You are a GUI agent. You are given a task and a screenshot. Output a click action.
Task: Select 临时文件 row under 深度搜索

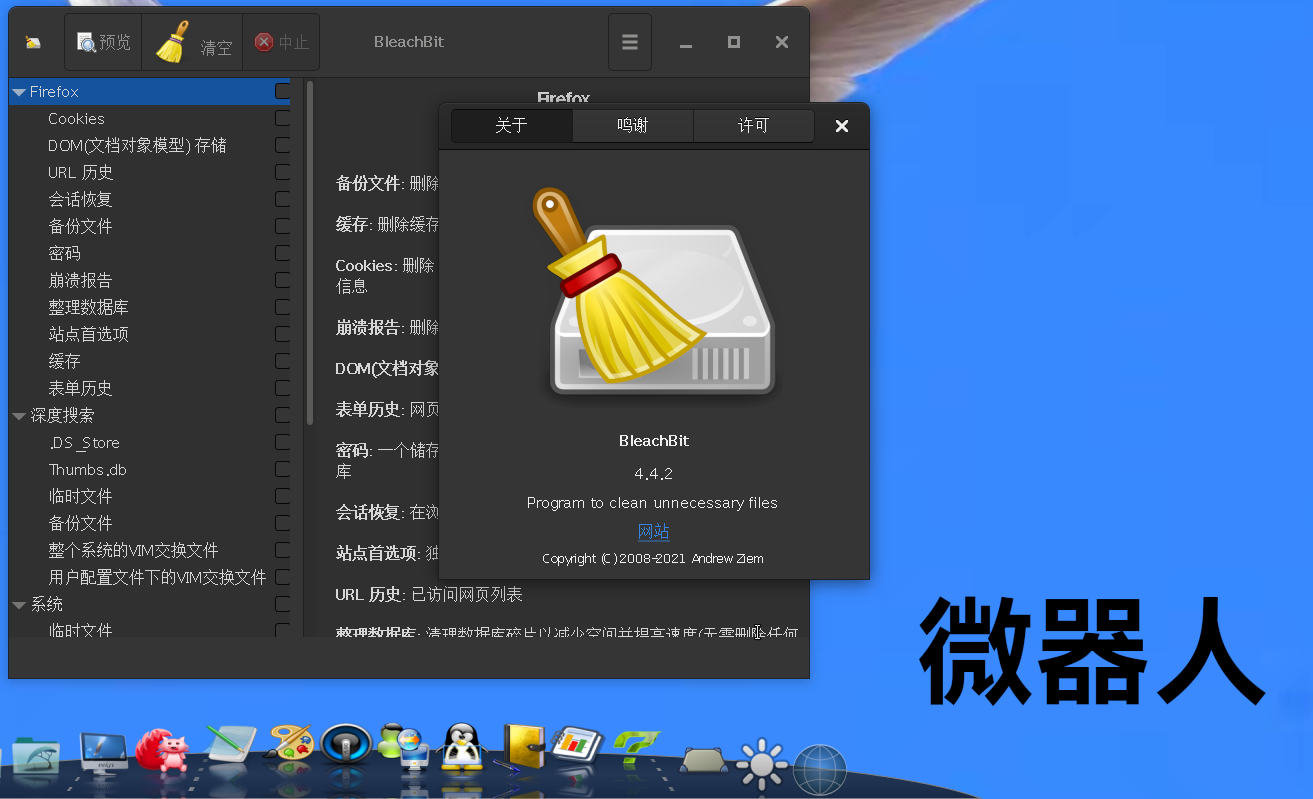149,496
